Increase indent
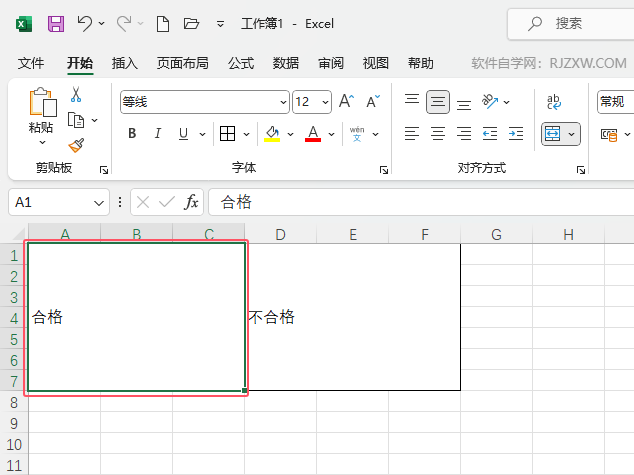Image resolution: width=634 pixels, height=475 pixels. (516, 133)
